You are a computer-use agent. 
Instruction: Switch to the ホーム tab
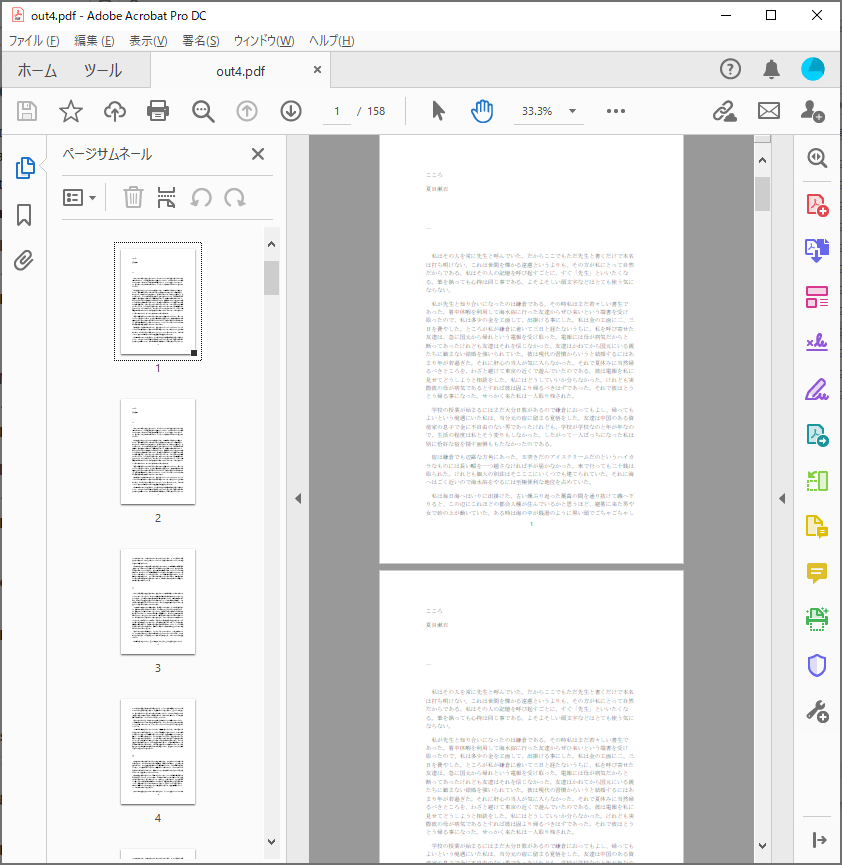point(37,71)
